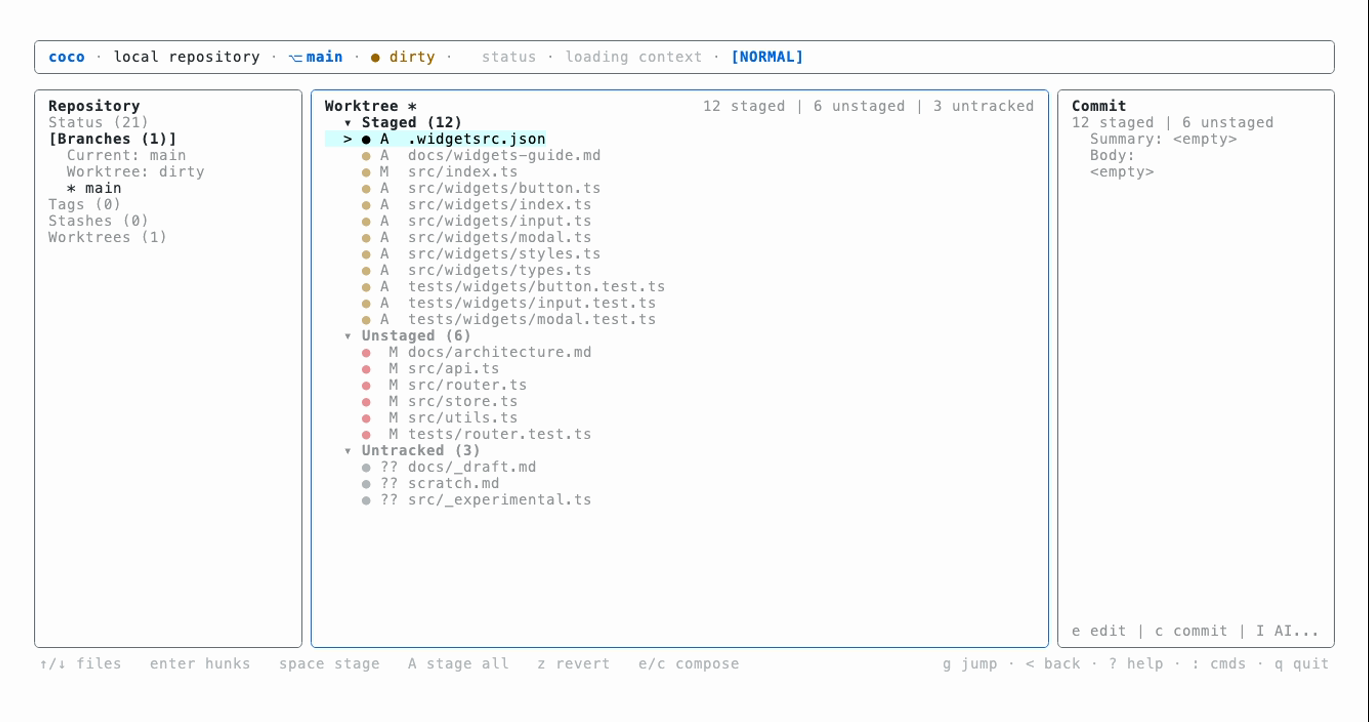Click the [NORMAL] mode indicator
Viewport: 1369px width, 722px height.
[767, 57]
